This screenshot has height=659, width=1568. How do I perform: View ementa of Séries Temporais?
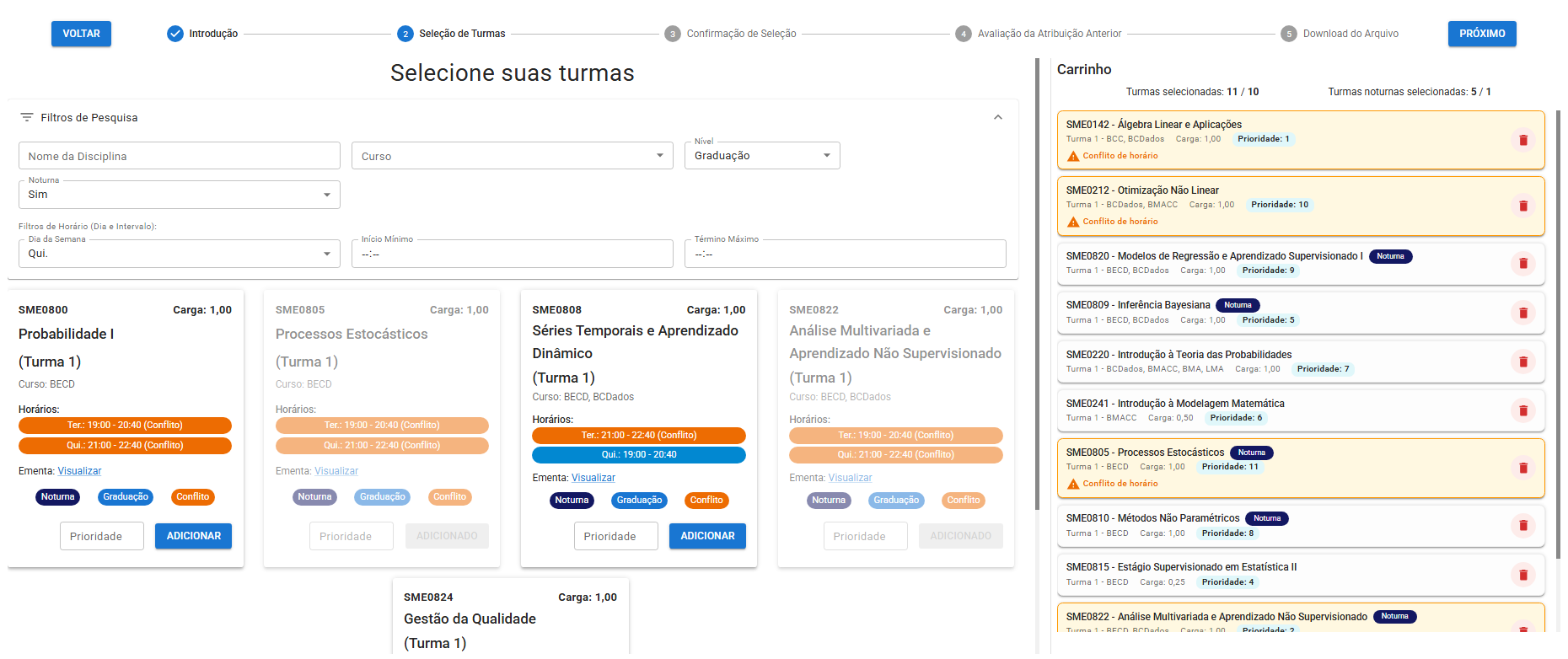(x=593, y=478)
